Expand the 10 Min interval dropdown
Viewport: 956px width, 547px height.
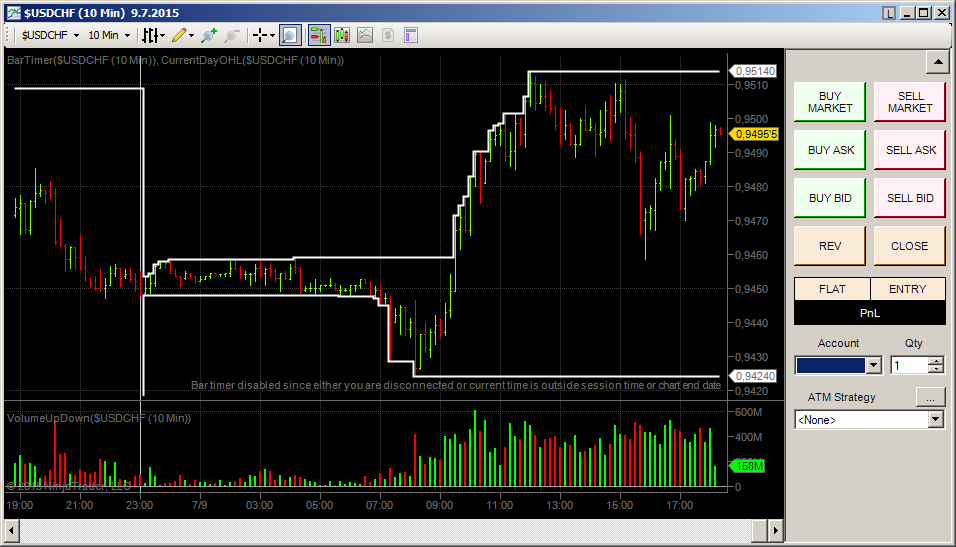(109, 35)
